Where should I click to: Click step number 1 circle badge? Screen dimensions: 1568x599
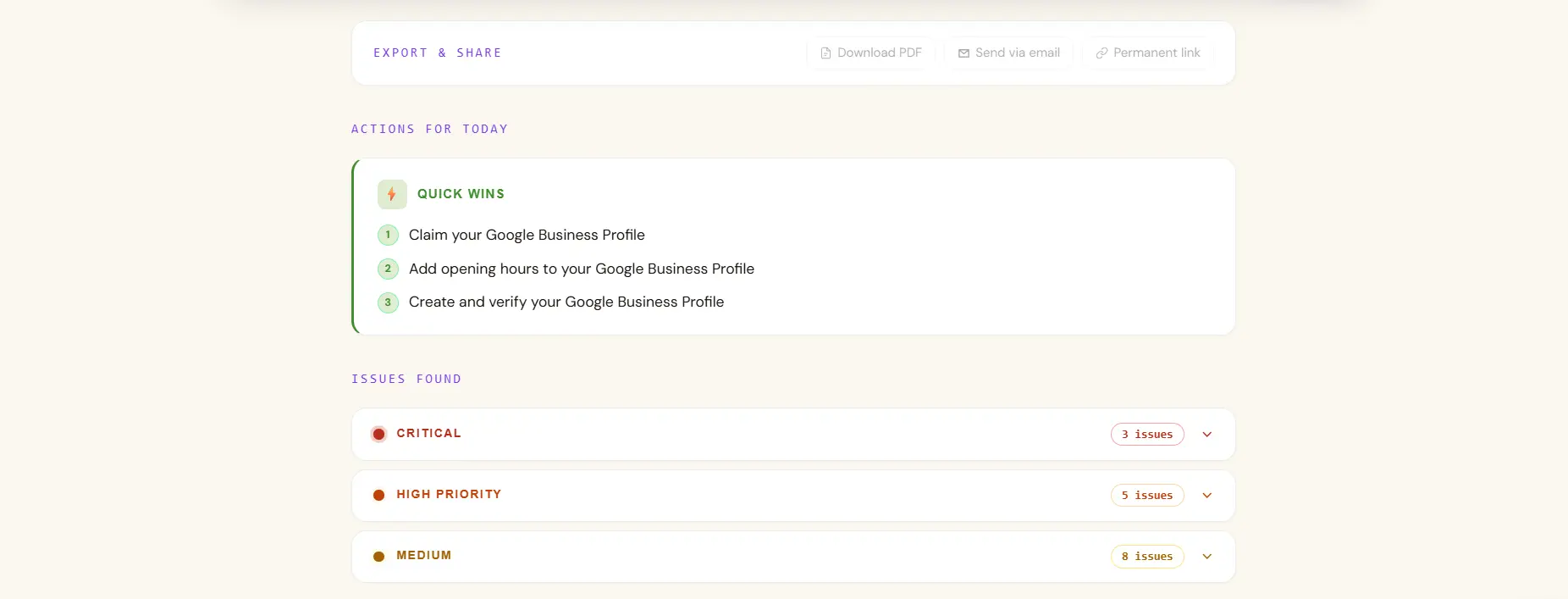tap(388, 235)
